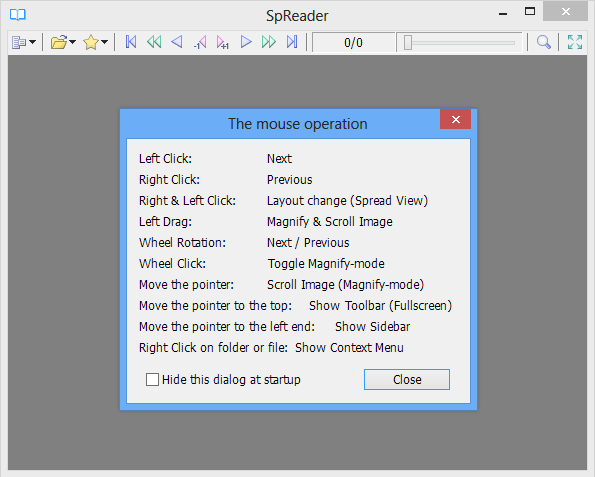
Task: Click the SpReader book icon in title bar
Action: pos(18,15)
